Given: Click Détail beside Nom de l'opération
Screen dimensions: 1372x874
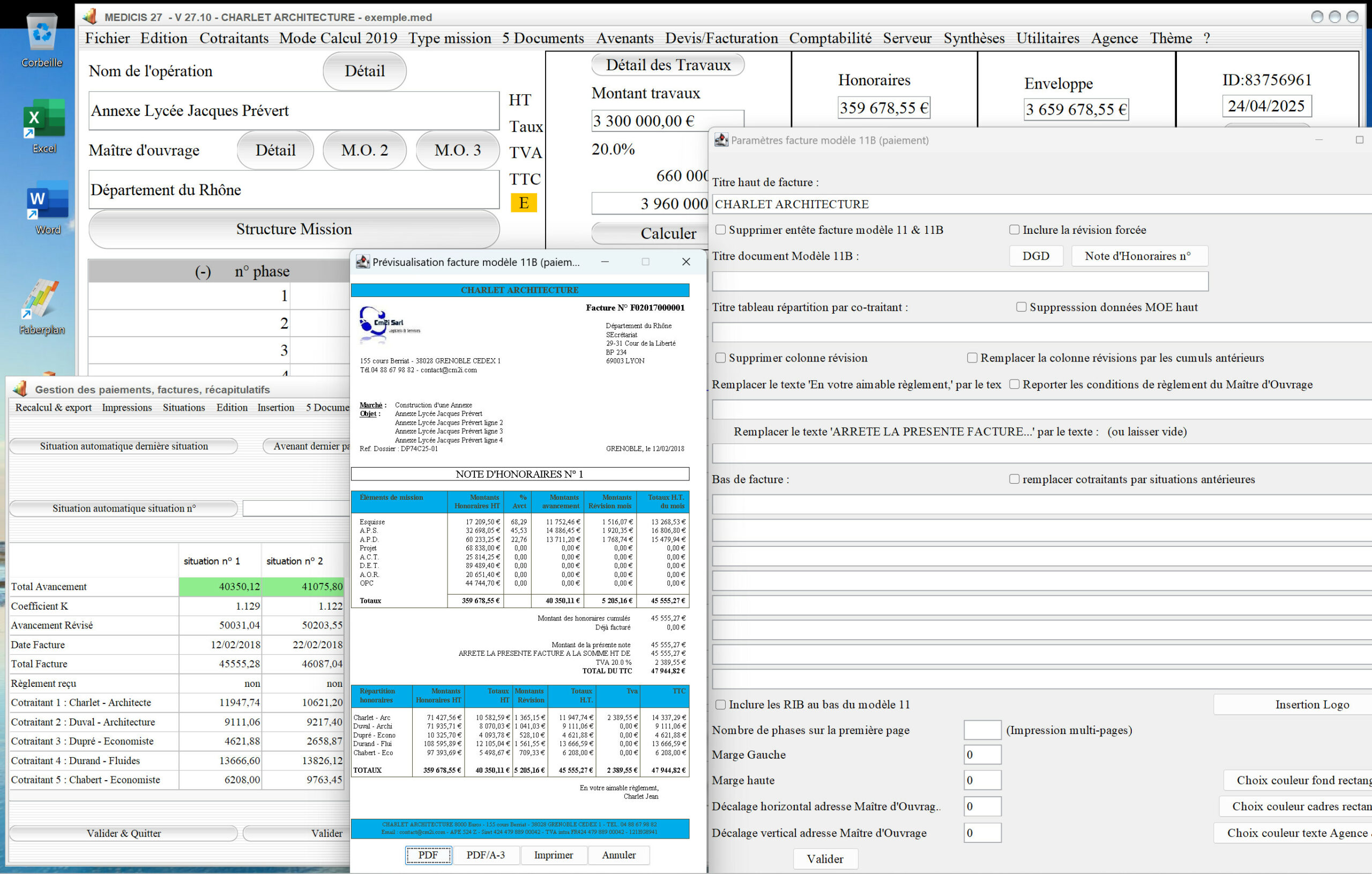Looking at the screenshot, I should [364, 71].
